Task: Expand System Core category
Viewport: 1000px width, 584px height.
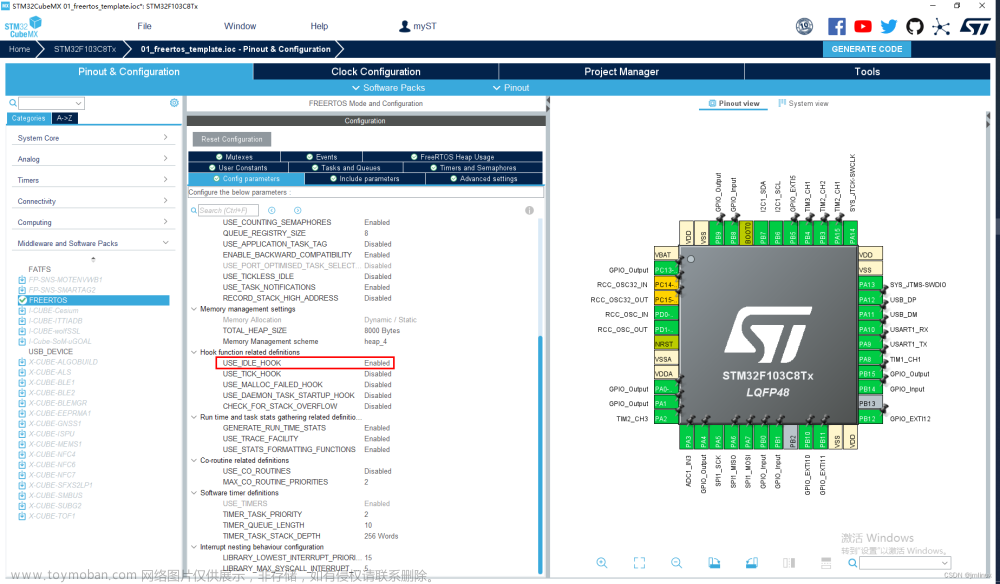Action: point(165,138)
